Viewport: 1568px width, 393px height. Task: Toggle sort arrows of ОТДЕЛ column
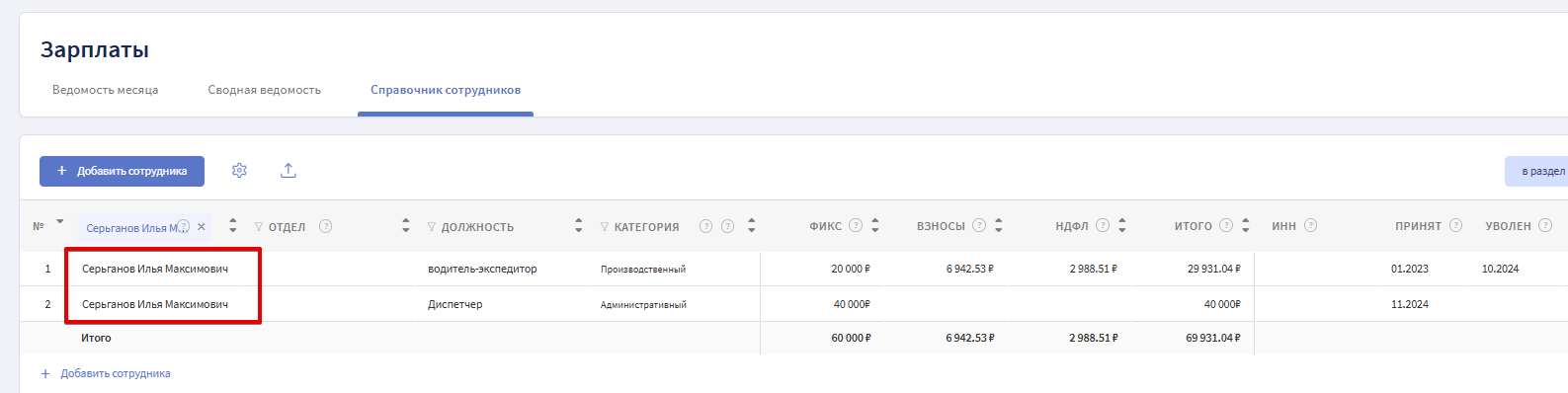(x=406, y=226)
